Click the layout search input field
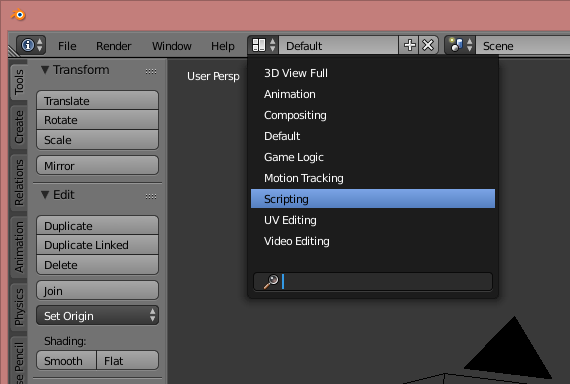 (373, 281)
